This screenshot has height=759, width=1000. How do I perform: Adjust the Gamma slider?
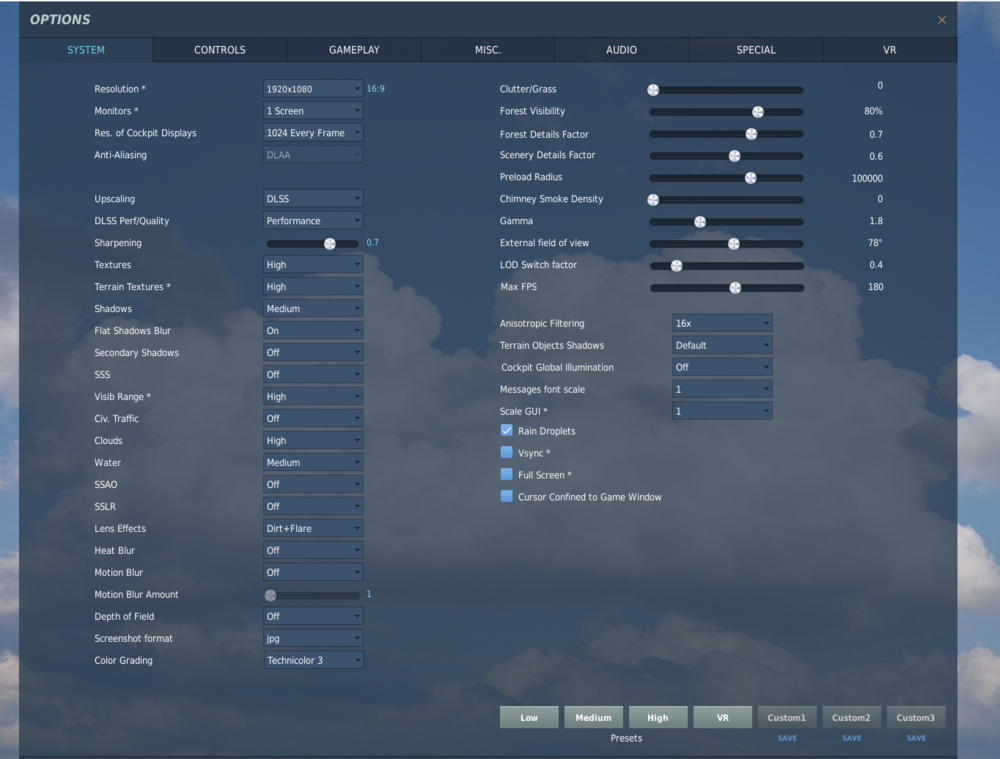(x=699, y=221)
